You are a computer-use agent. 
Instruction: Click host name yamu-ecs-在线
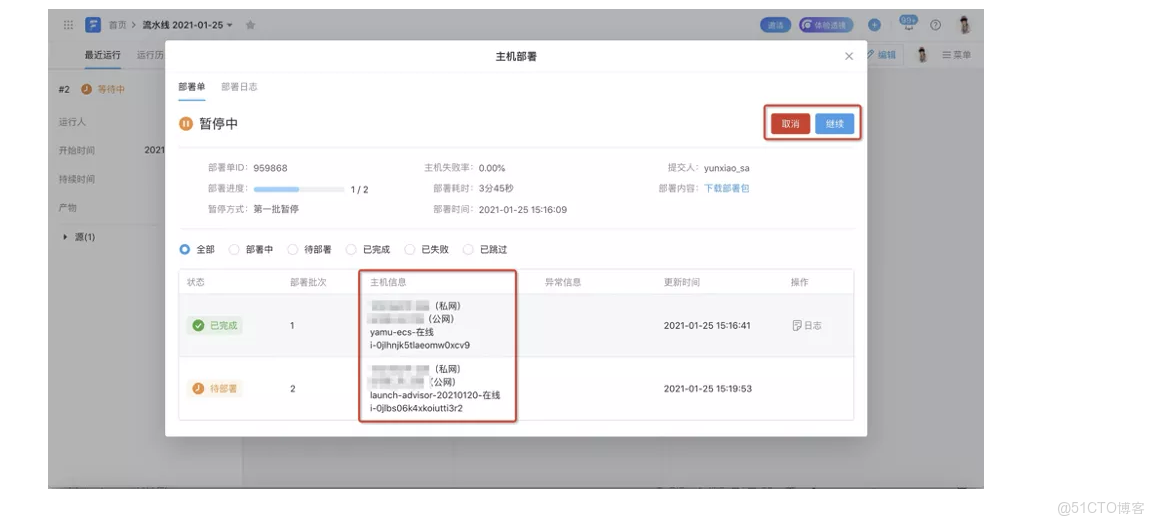[x=401, y=332]
